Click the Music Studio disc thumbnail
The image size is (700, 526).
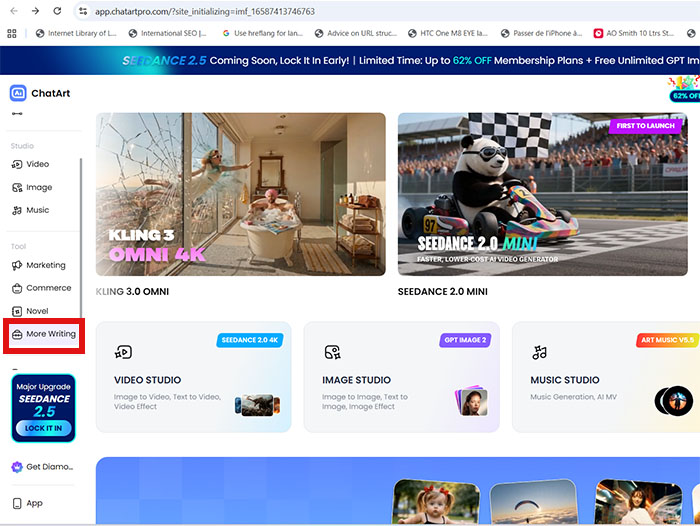point(674,401)
